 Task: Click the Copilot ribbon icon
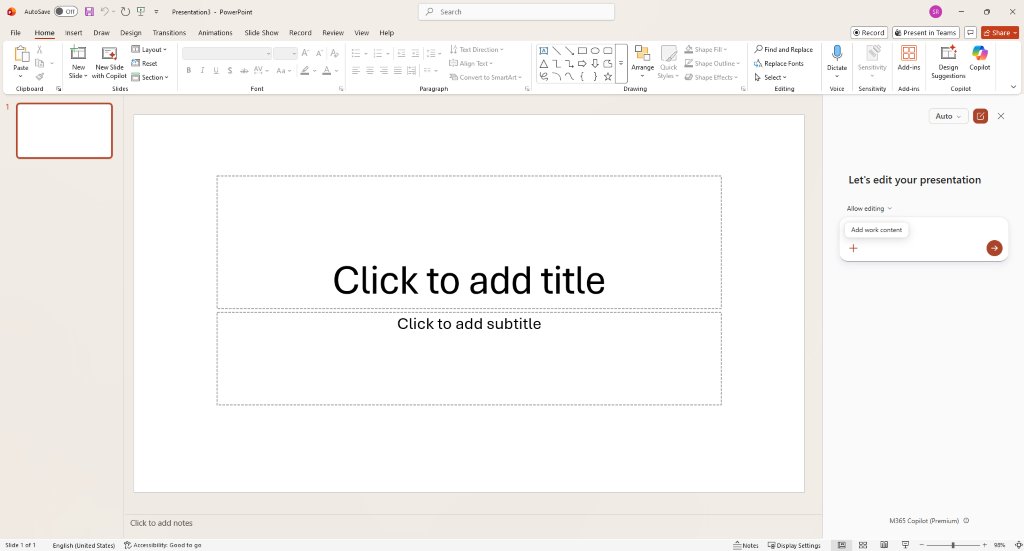point(980,54)
